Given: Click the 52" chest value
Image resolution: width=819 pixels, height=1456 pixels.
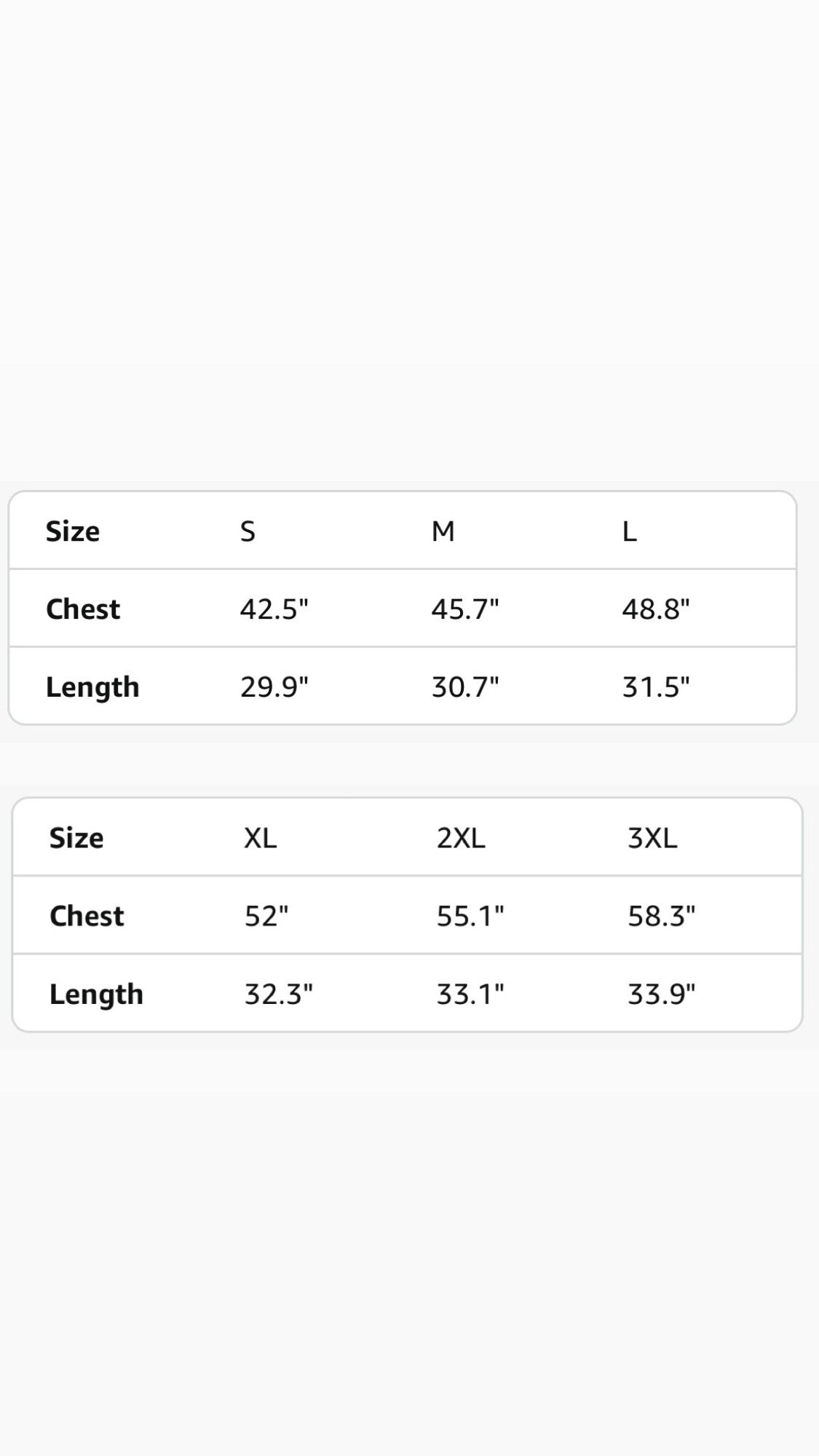Looking at the screenshot, I should pos(266,916).
